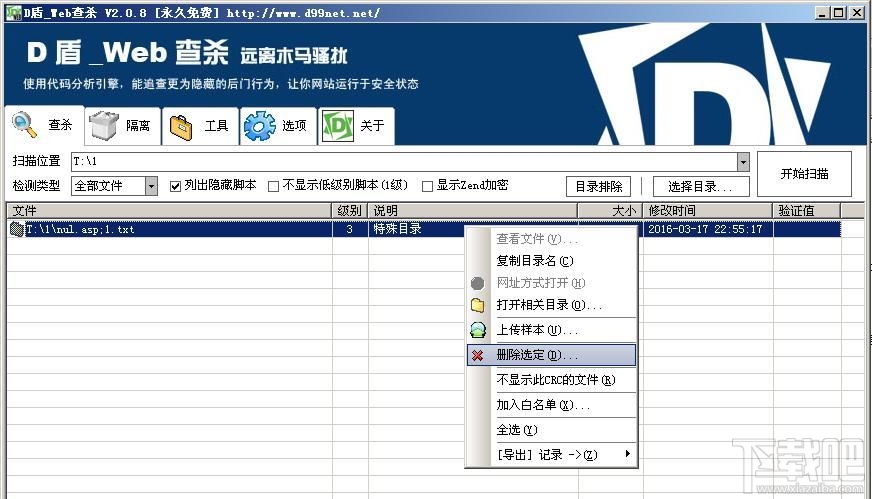Screen dimensions: 872x499
Task: Choose 全选(Y) from context menu
Action: [551, 430]
